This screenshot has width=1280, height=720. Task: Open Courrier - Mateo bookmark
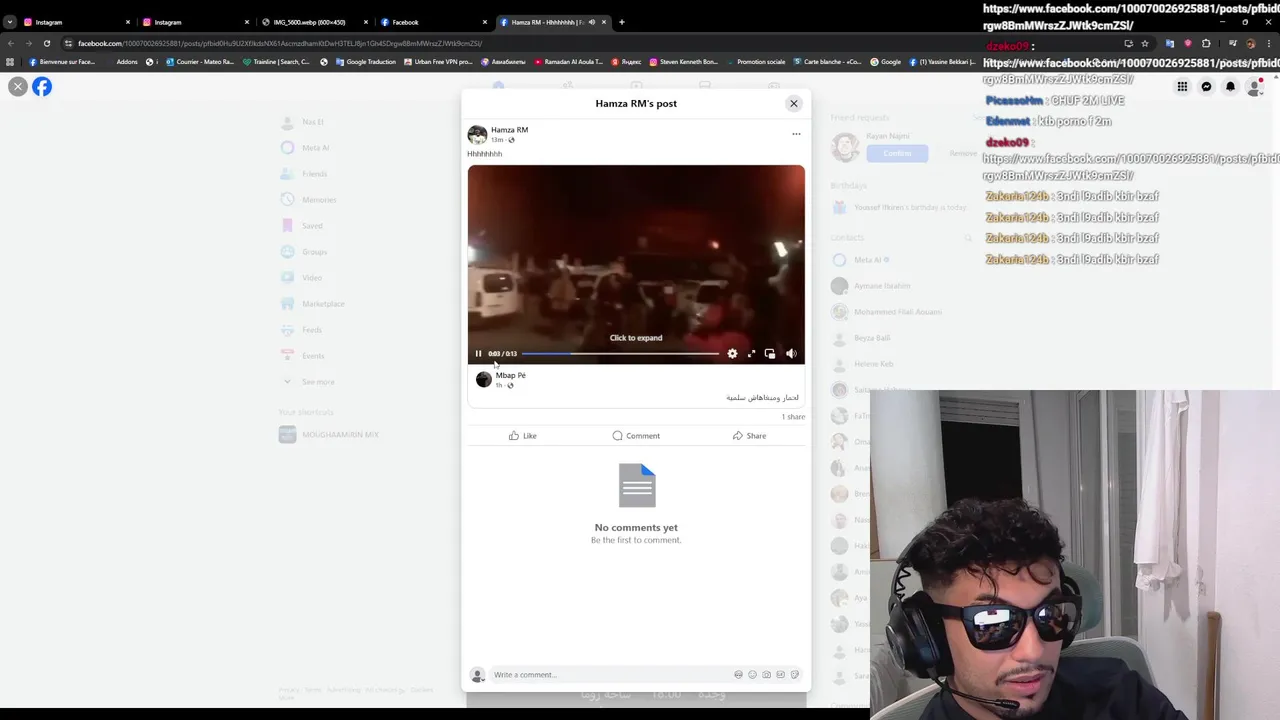(200, 62)
